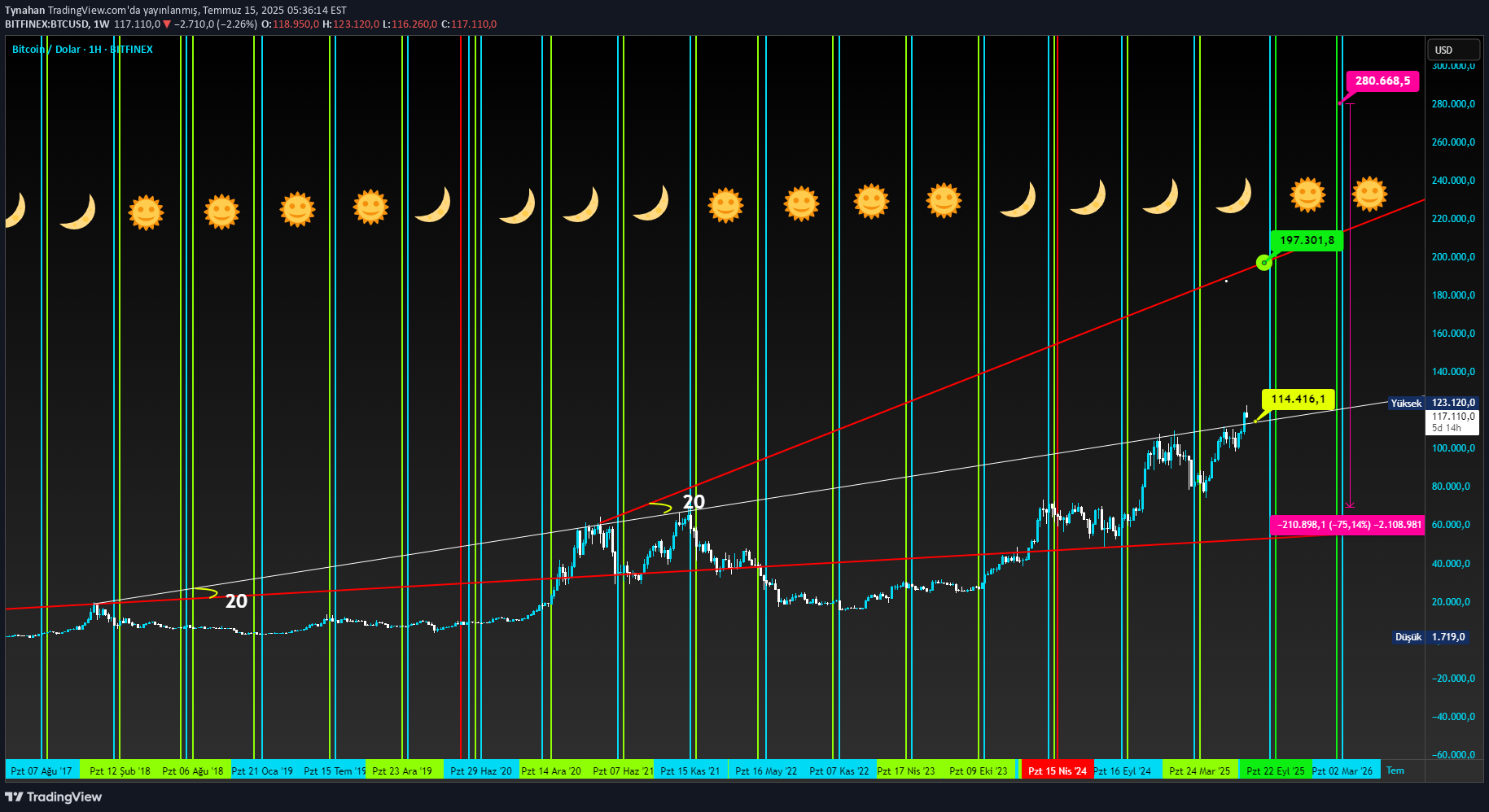The image size is (1489, 812).
Task: Click the red down-triangle next to −2.710,0
Action: pyautogui.click(x=167, y=24)
